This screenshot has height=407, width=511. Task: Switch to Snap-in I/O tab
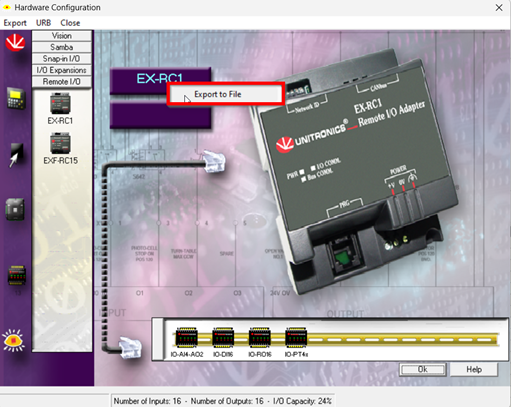click(x=62, y=59)
